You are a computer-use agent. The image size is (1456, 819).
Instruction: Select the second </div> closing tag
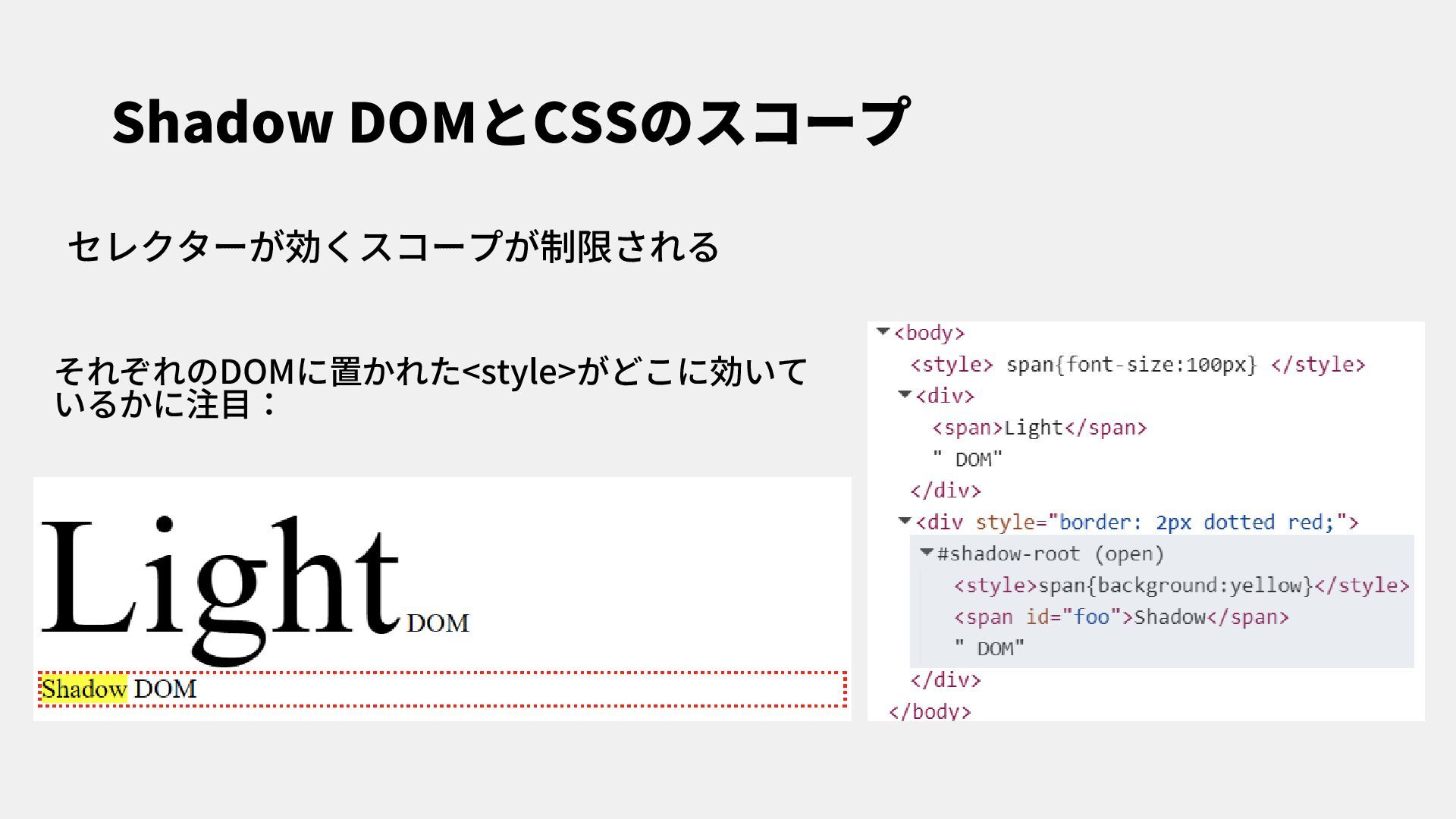(946, 680)
